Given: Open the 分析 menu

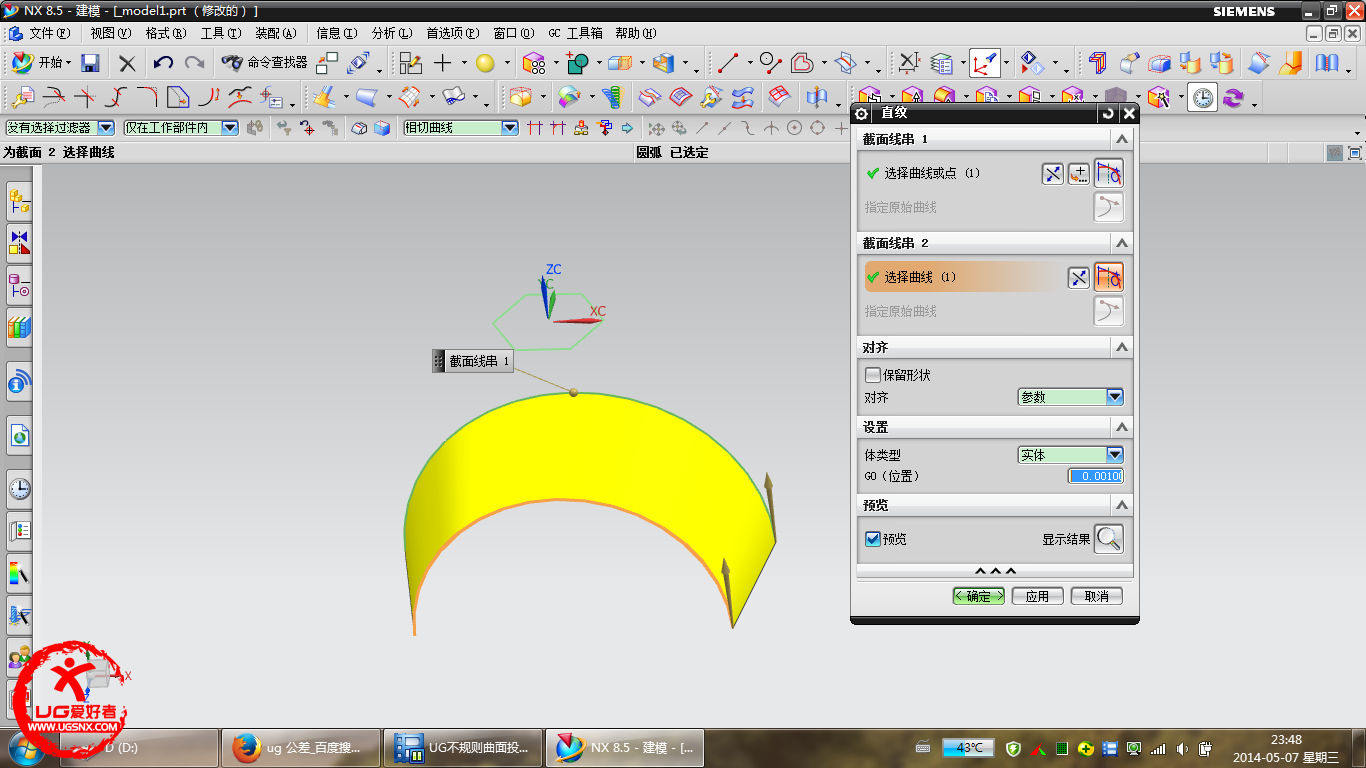Looking at the screenshot, I should point(391,33).
